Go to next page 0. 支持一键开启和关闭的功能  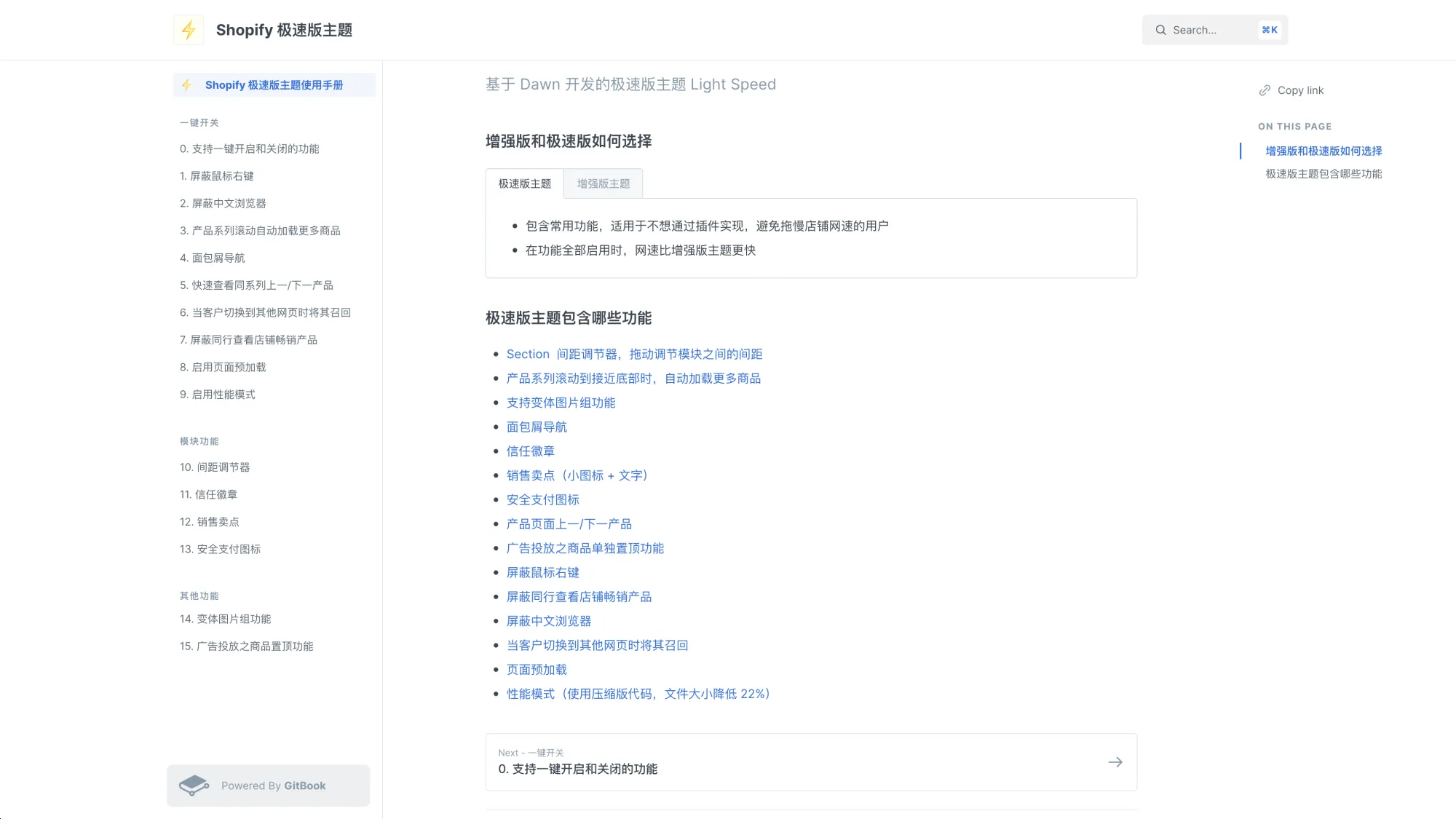point(578,769)
